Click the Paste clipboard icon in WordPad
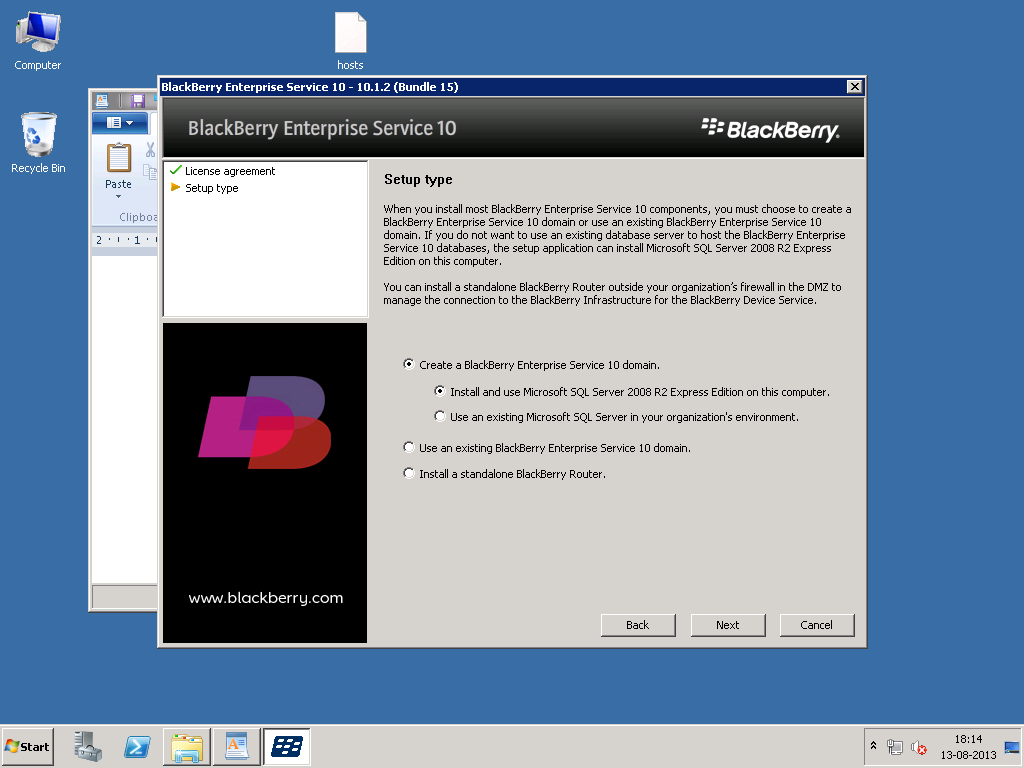 [x=118, y=158]
